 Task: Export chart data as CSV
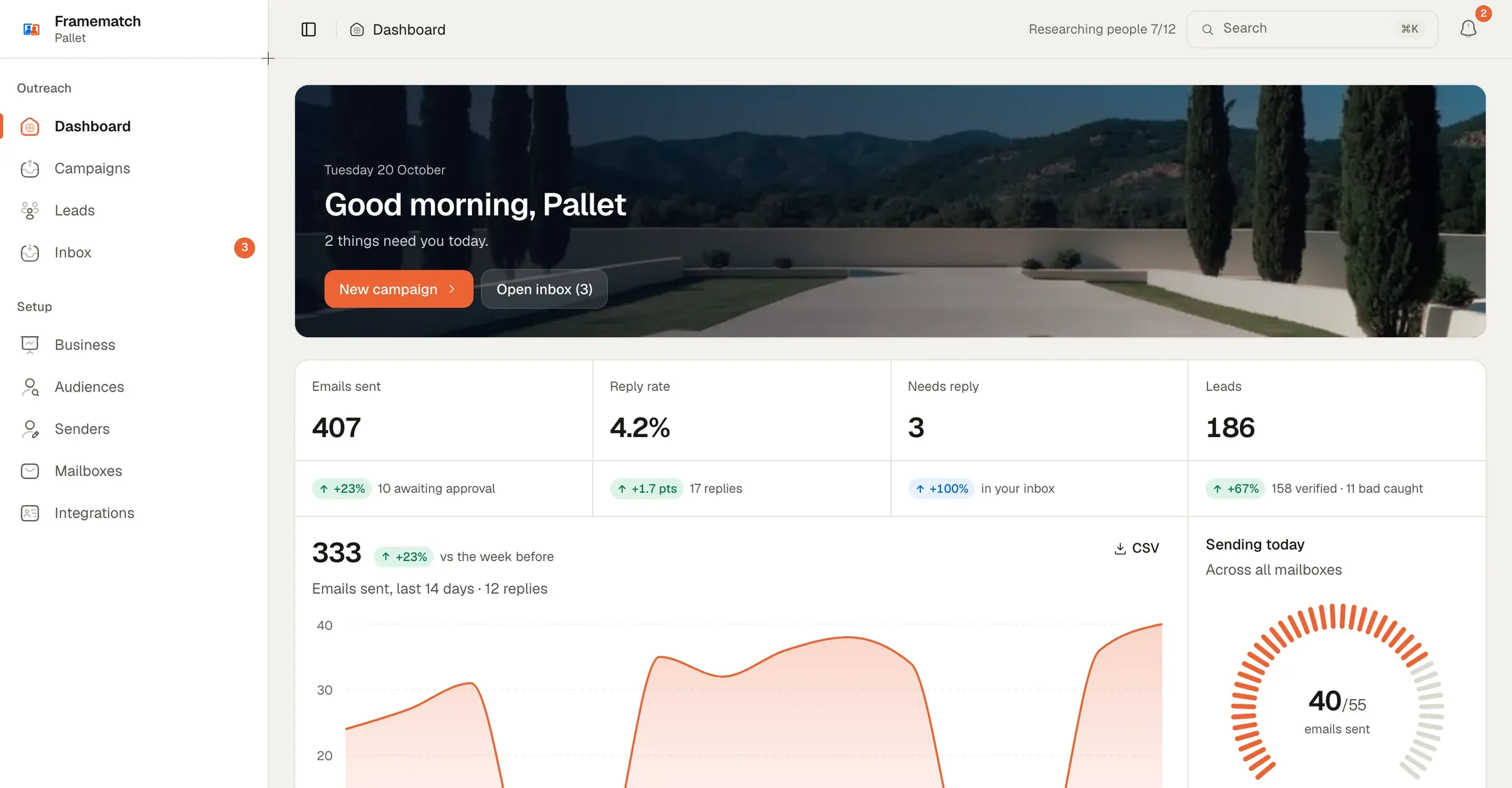[1137, 548]
